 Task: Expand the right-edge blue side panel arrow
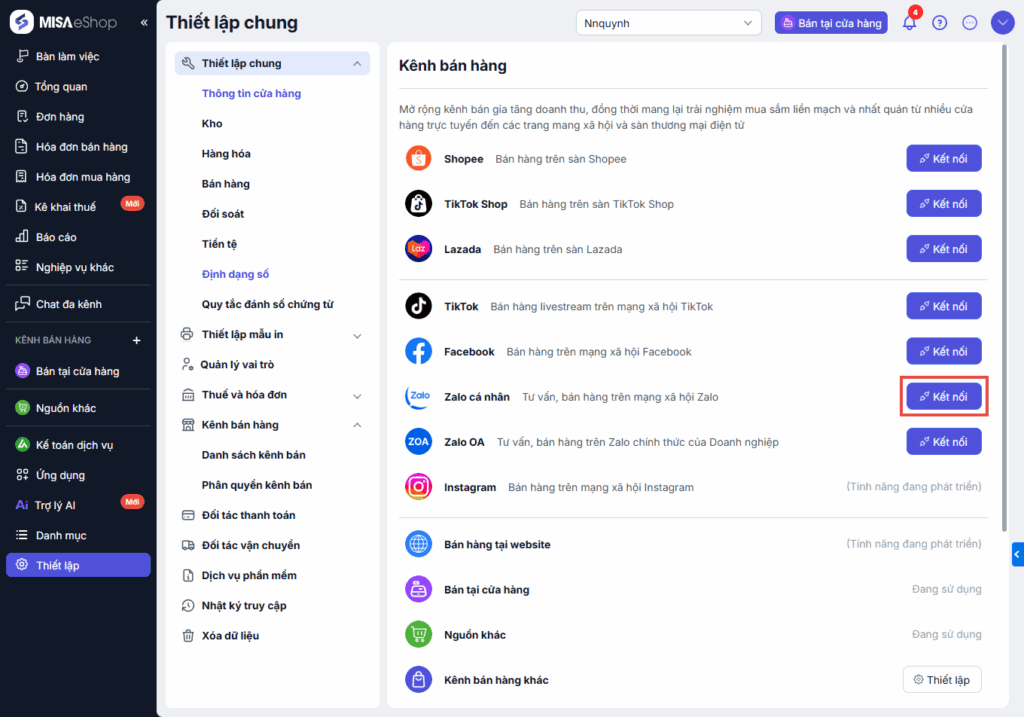(x=1017, y=554)
